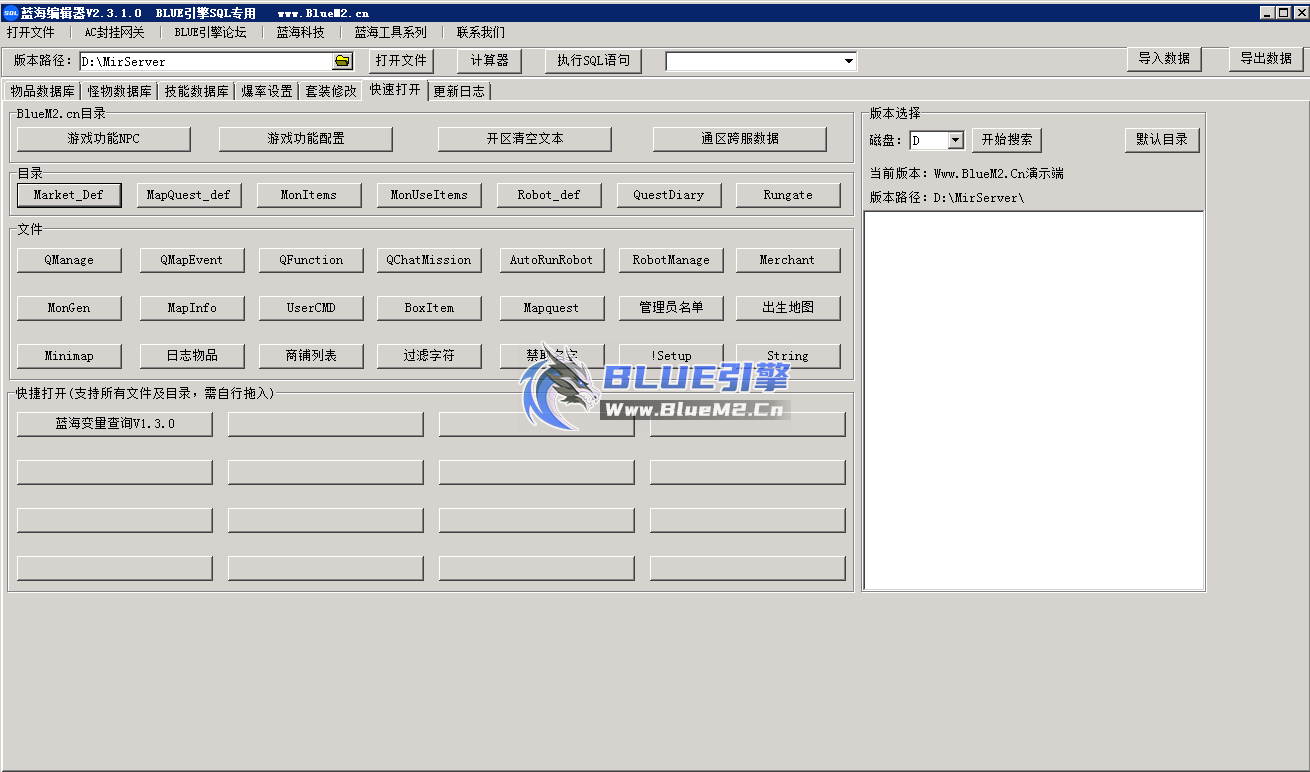
Task: Switch to the 更新日志 tab
Action: pyautogui.click(x=459, y=91)
